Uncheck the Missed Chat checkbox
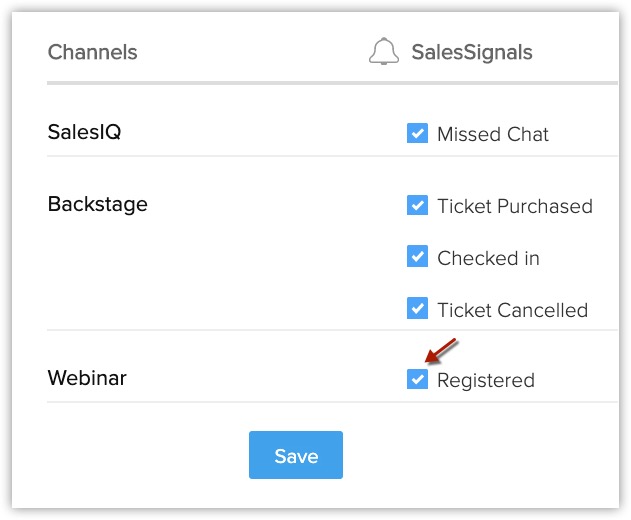This screenshot has width=631, height=520. point(418,133)
